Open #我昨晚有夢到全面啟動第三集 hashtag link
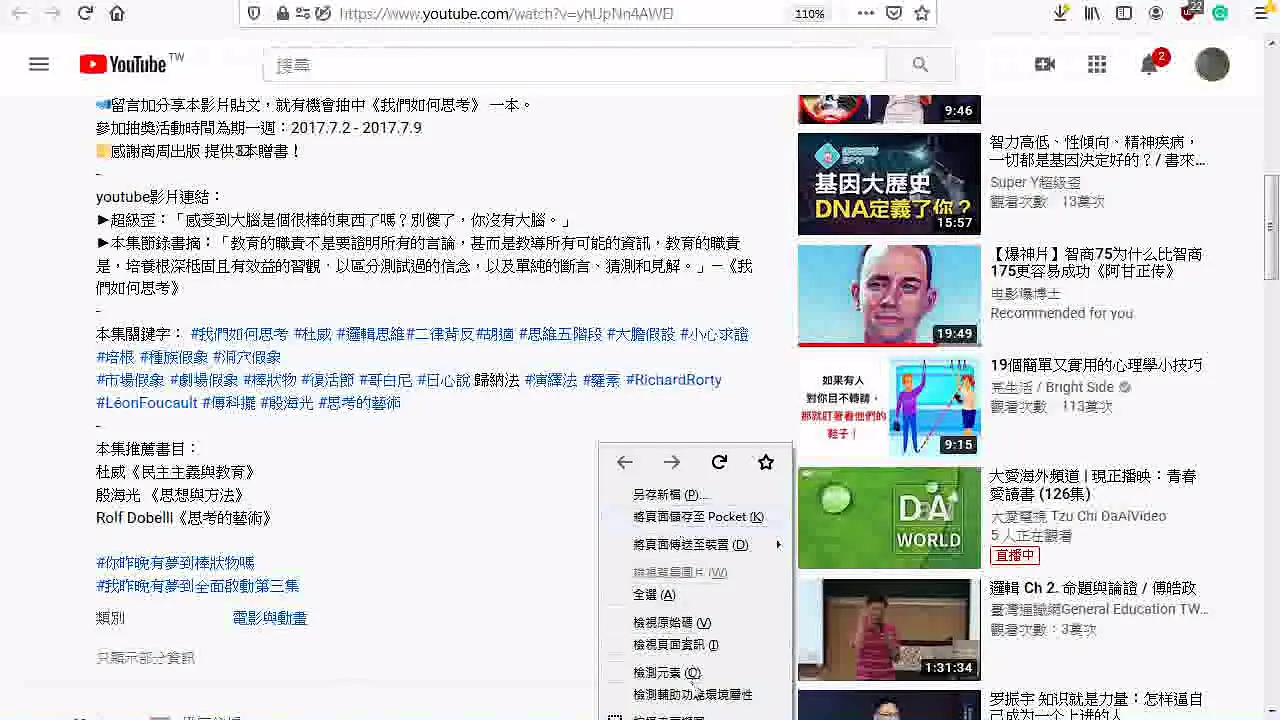This screenshot has height=720, width=1280. 197,586
